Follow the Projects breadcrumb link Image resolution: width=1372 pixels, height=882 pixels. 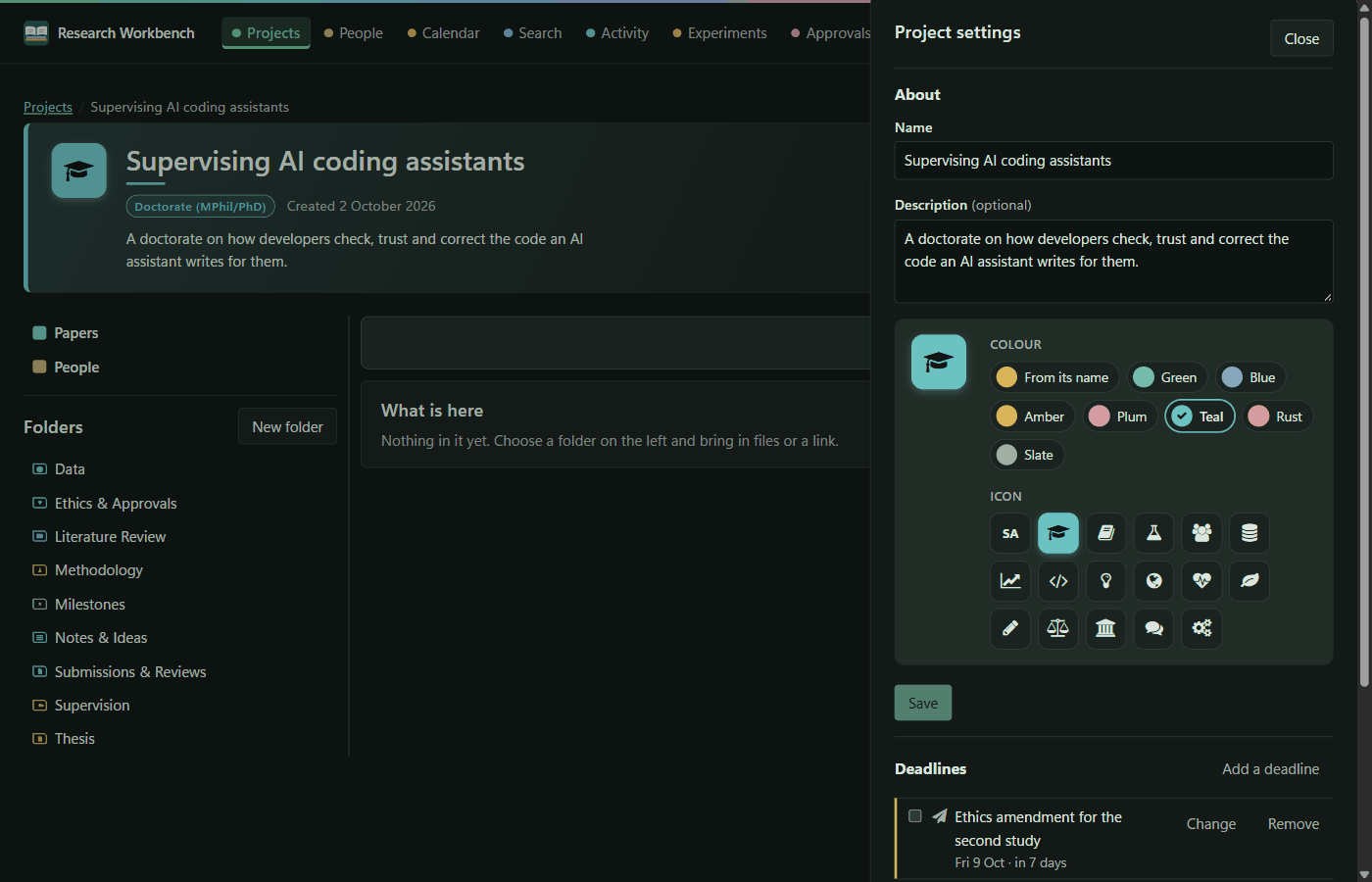tap(48, 107)
